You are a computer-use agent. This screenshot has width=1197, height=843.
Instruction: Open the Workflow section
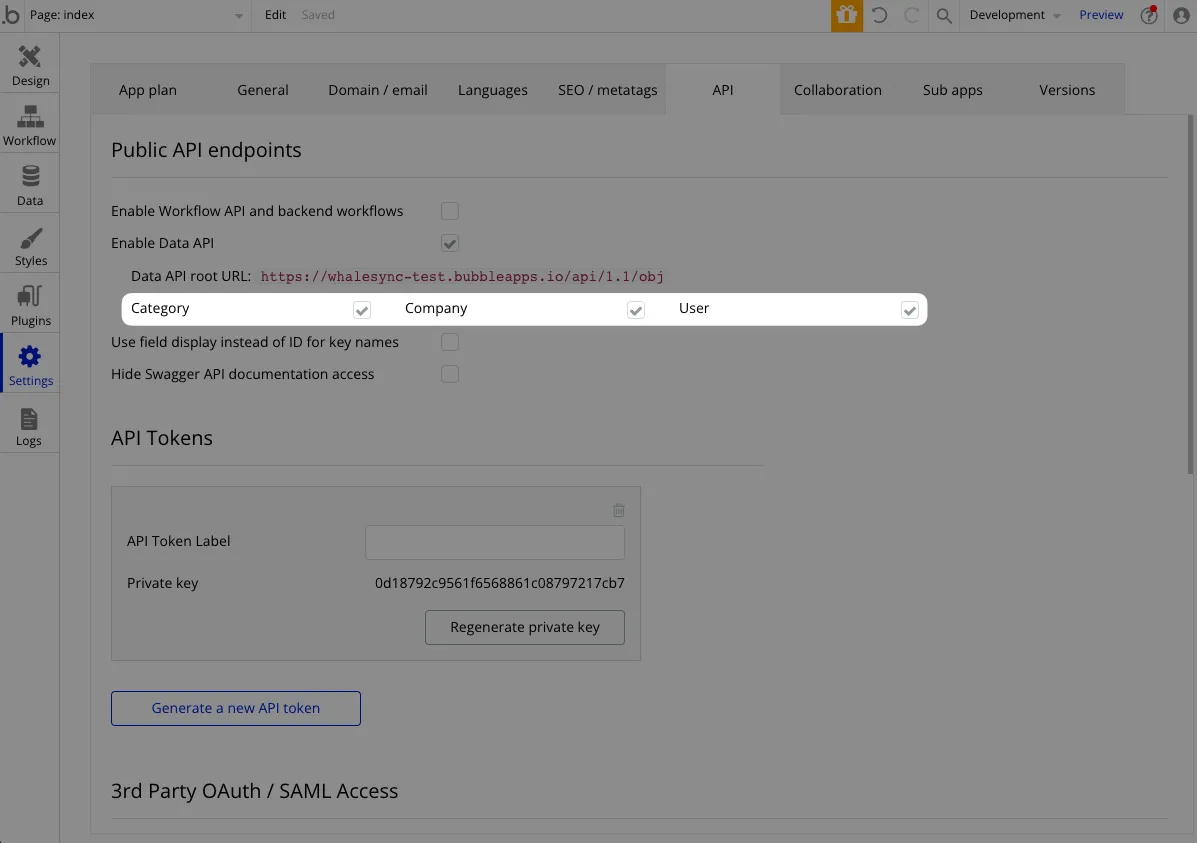coord(30,125)
